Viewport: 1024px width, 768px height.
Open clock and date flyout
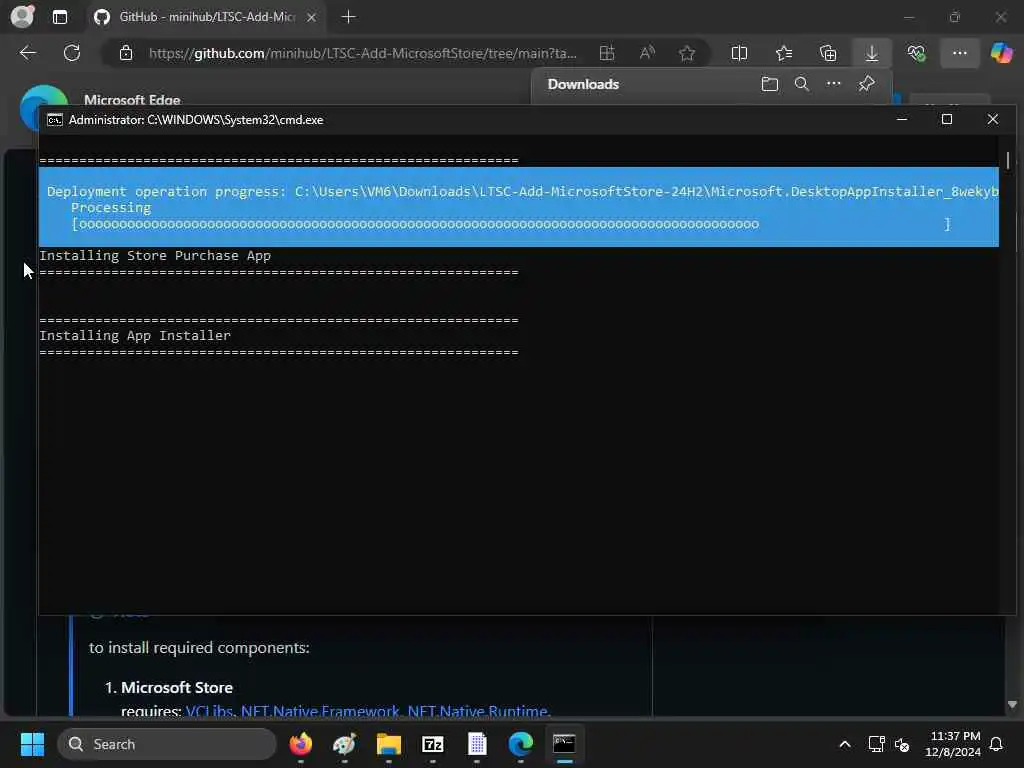click(x=953, y=744)
